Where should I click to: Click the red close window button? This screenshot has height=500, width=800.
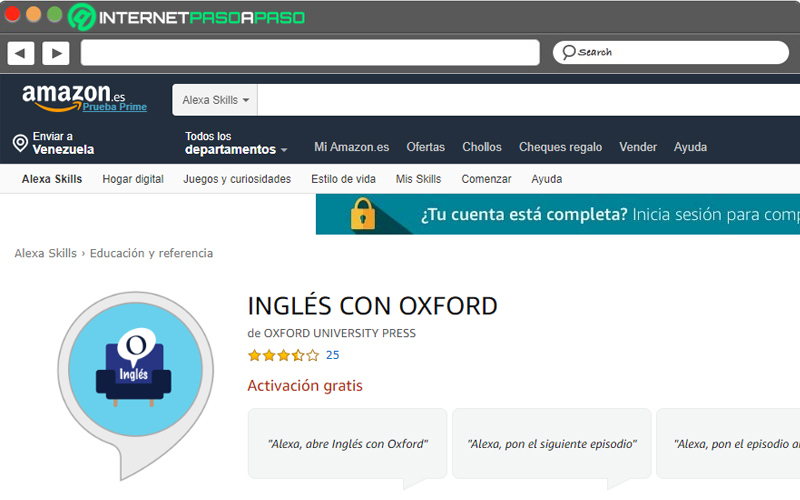(x=12, y=14)
